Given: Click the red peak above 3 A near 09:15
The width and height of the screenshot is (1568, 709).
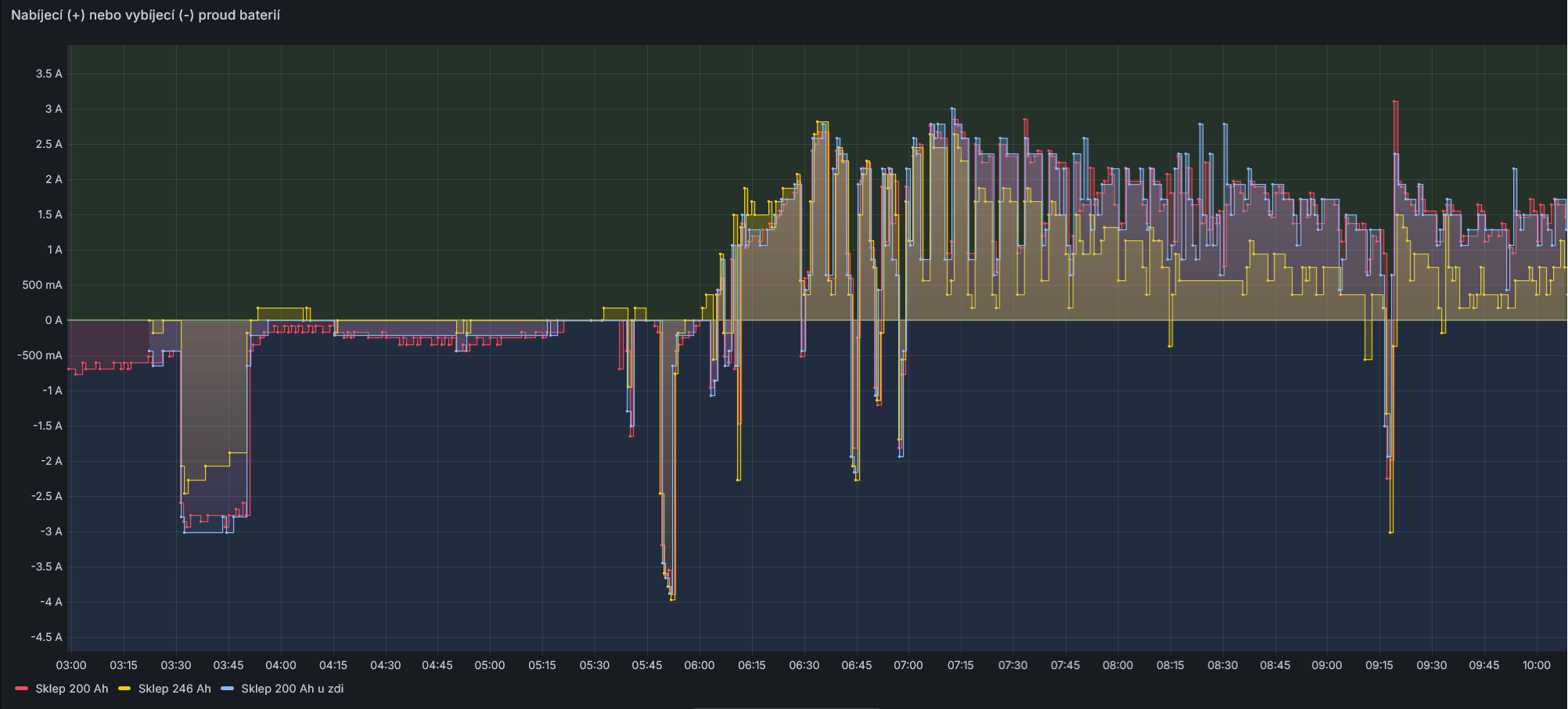Looking at the screenshot, I should tap(1395, 102).
